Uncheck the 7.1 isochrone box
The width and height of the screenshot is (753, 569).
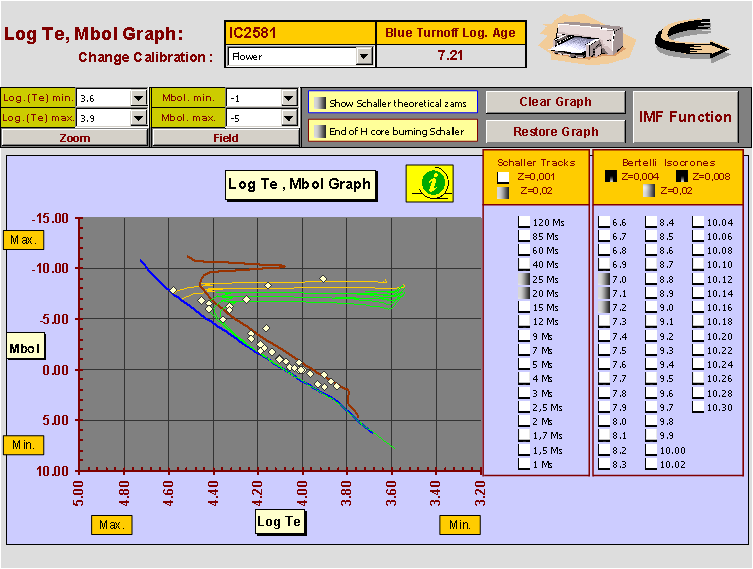[x=604, y=293]
